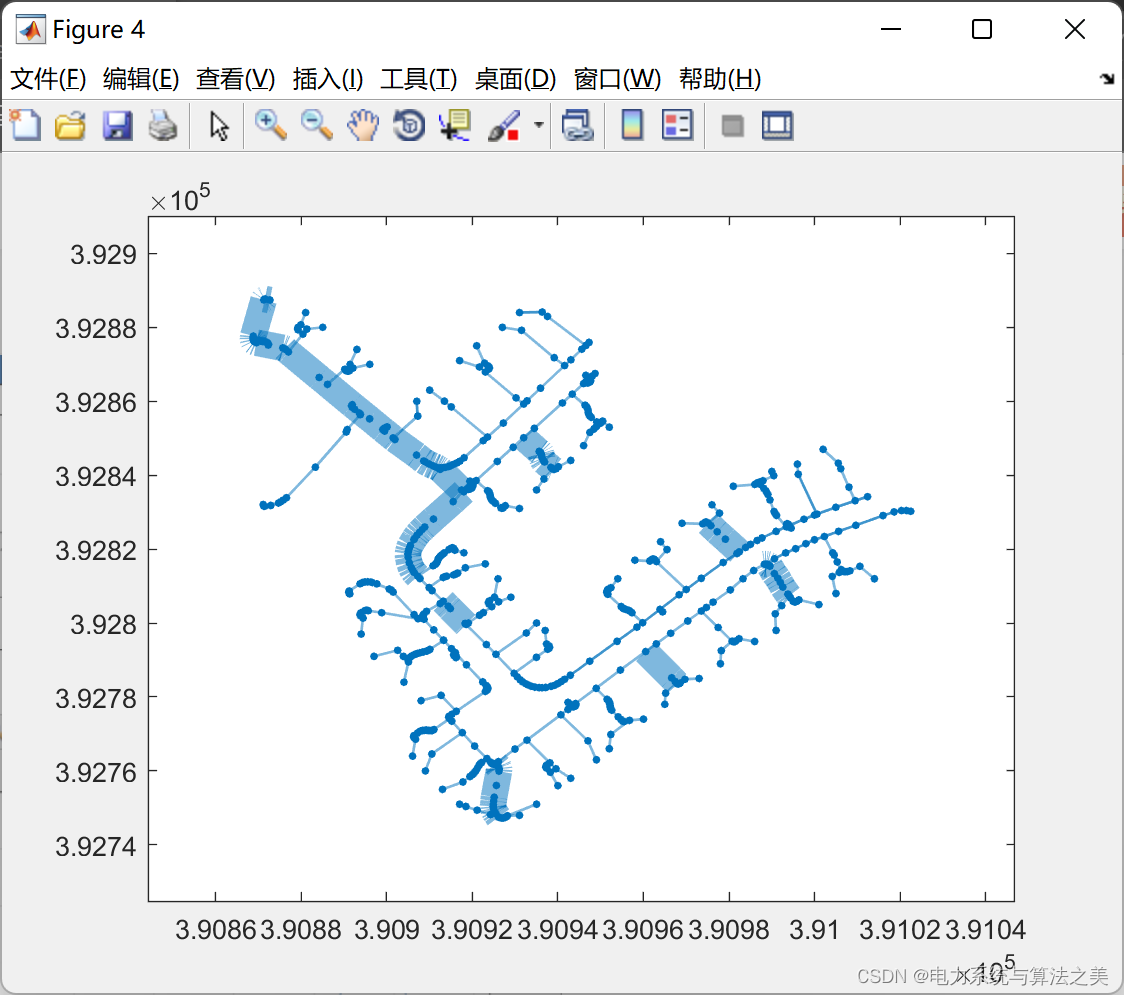
Task: Select the Edit Plot arrow tool
Action: 219,126
